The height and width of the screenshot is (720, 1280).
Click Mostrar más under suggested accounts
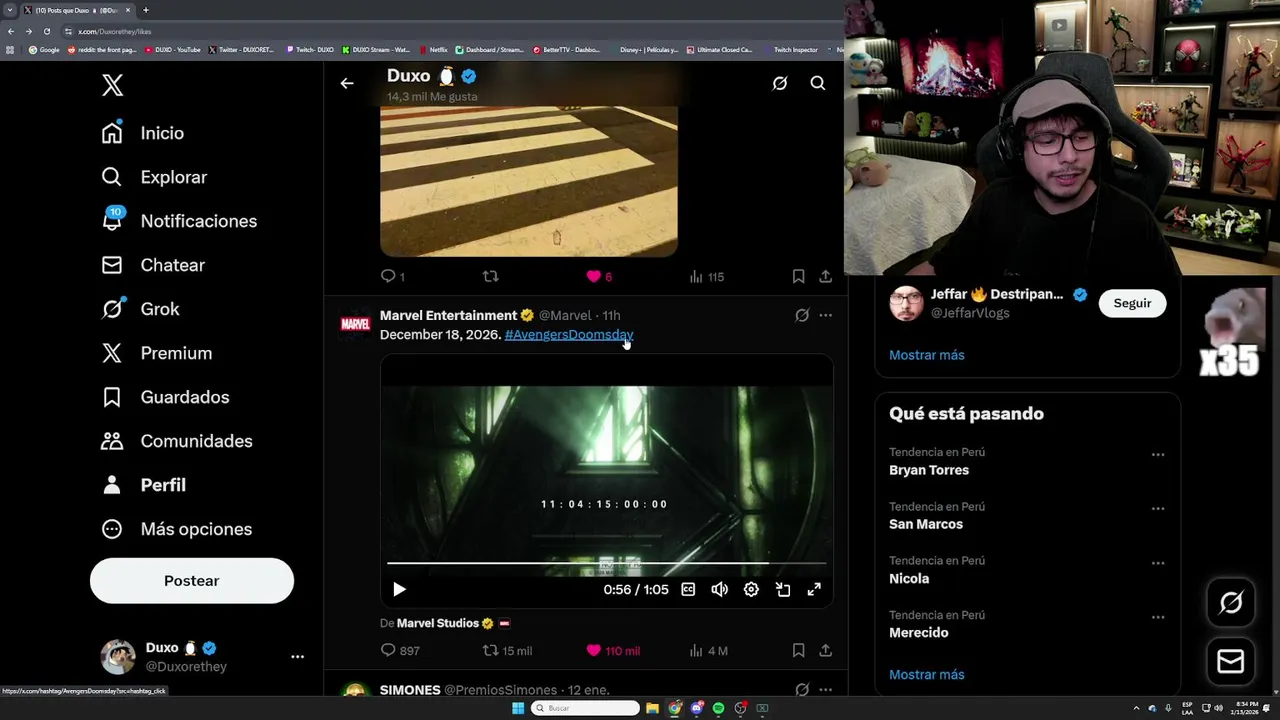927,355
